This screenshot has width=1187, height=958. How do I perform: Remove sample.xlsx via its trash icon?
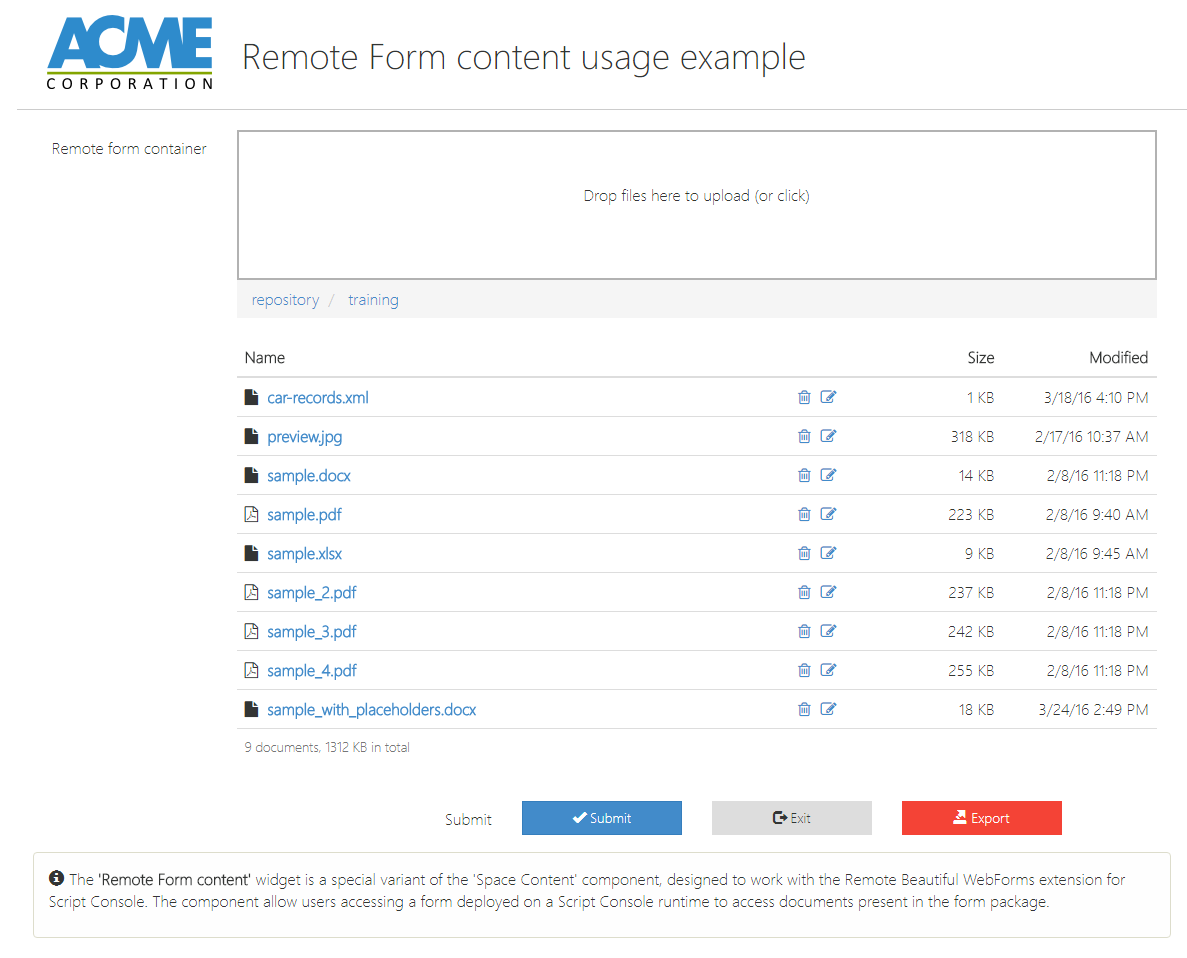(804, 553)
